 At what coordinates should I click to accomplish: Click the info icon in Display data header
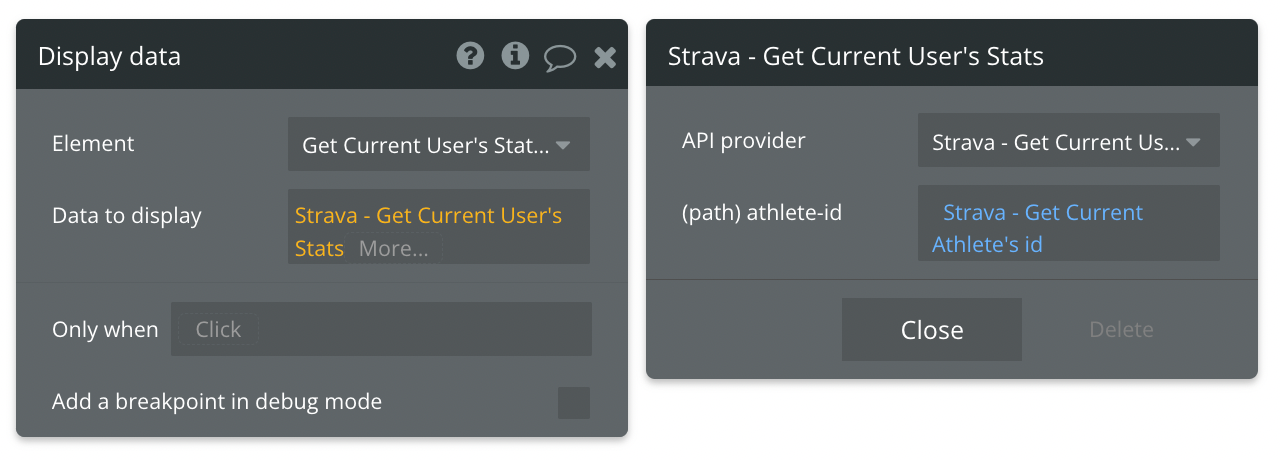515,56
